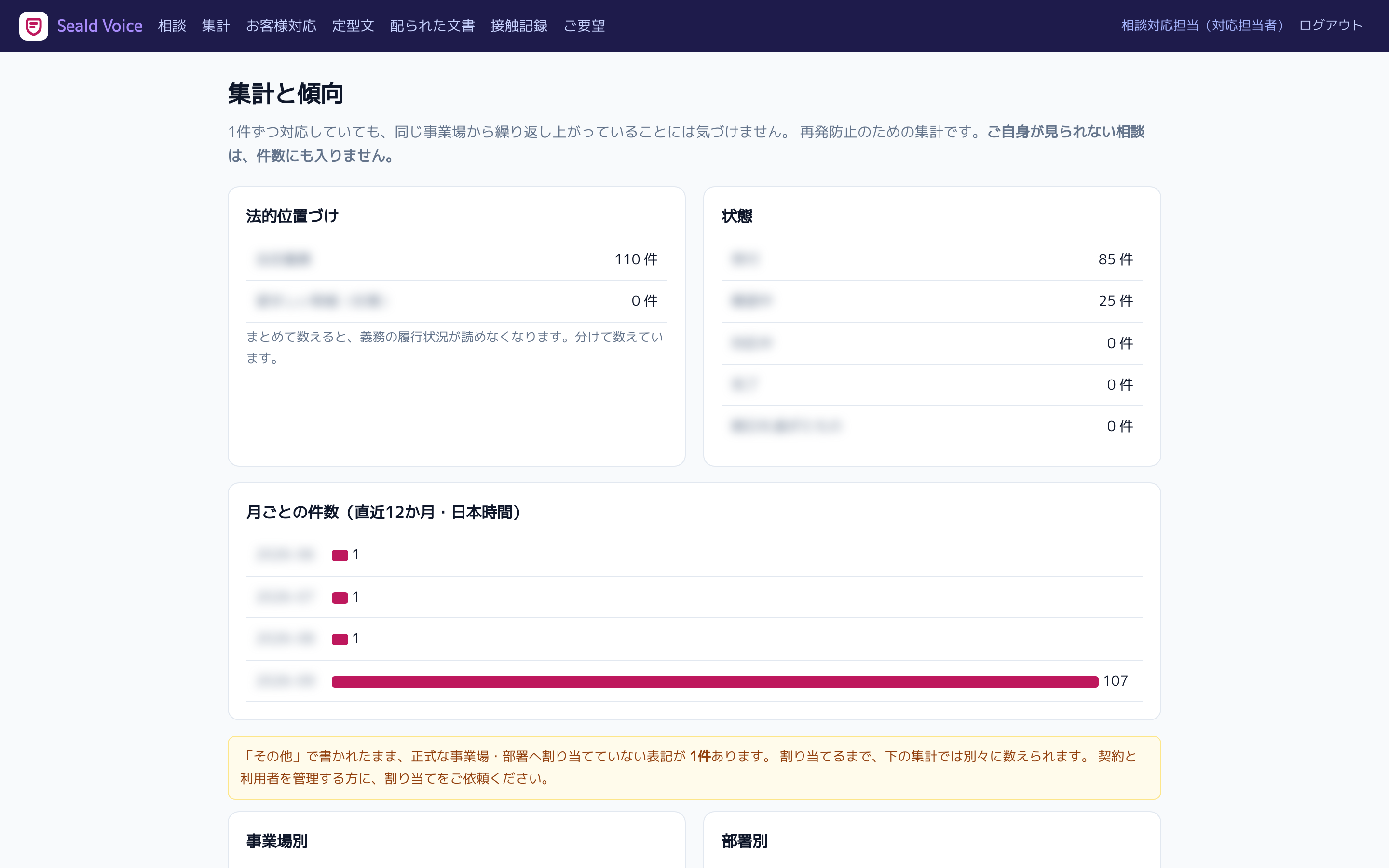Screen dimensions: 1389x868
Task: Select 定型文 from the top navigation
Action: click(x=354, y=26)
